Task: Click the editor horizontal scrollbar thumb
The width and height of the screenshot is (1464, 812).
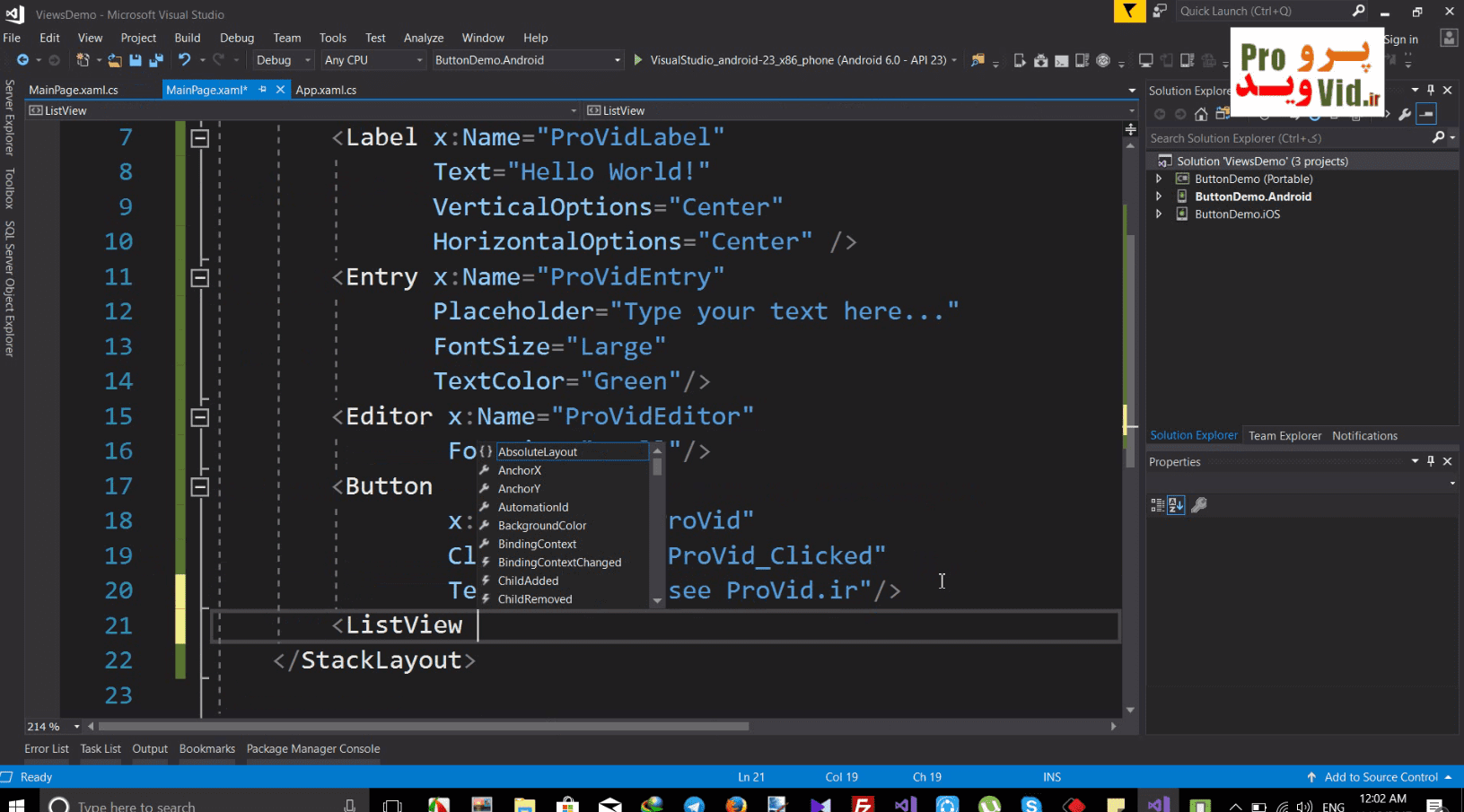Action: click(423, 727)
